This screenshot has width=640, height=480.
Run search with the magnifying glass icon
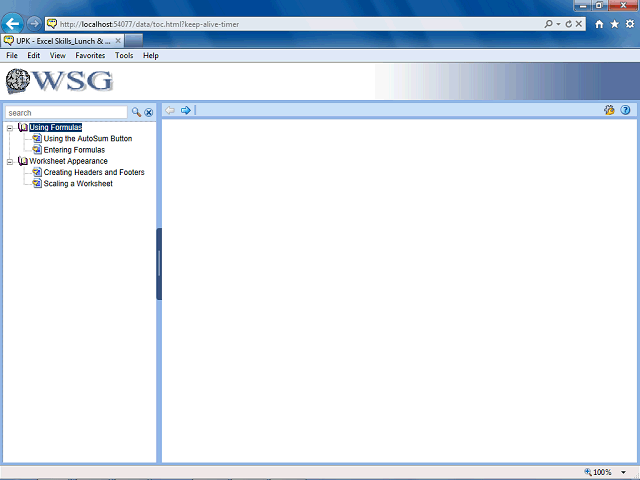tap(136, 112)
